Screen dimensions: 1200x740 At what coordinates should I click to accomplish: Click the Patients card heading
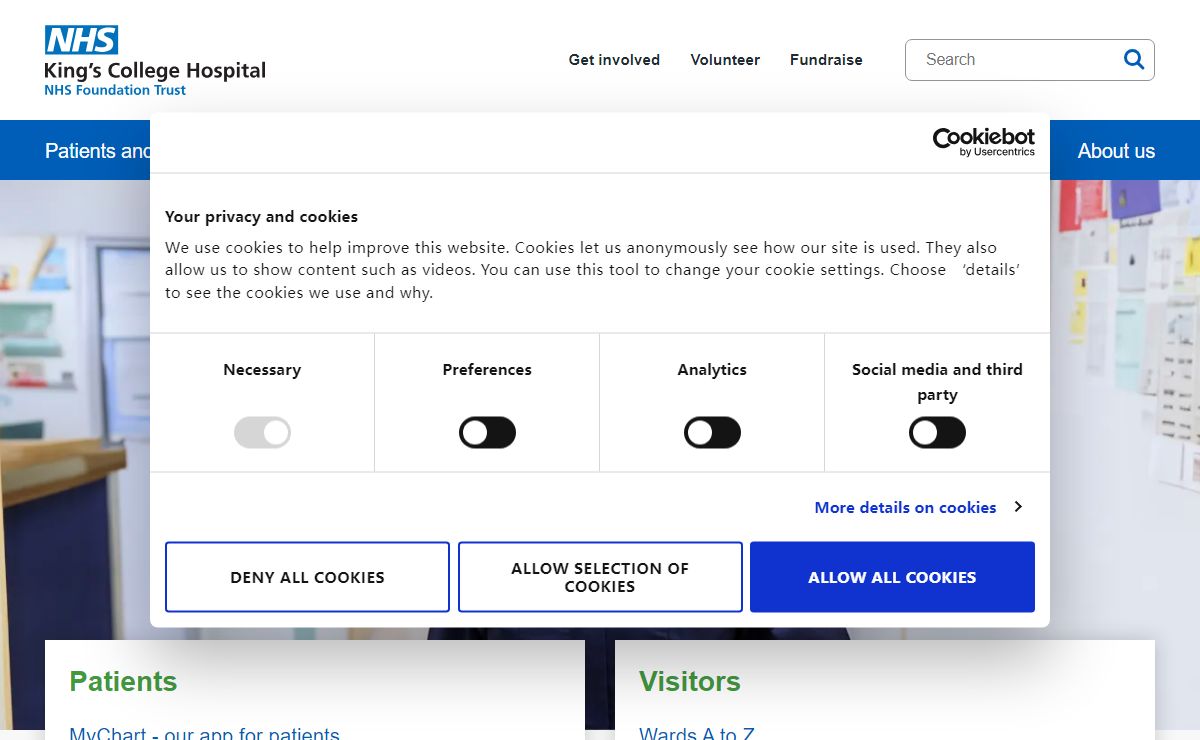123,682
